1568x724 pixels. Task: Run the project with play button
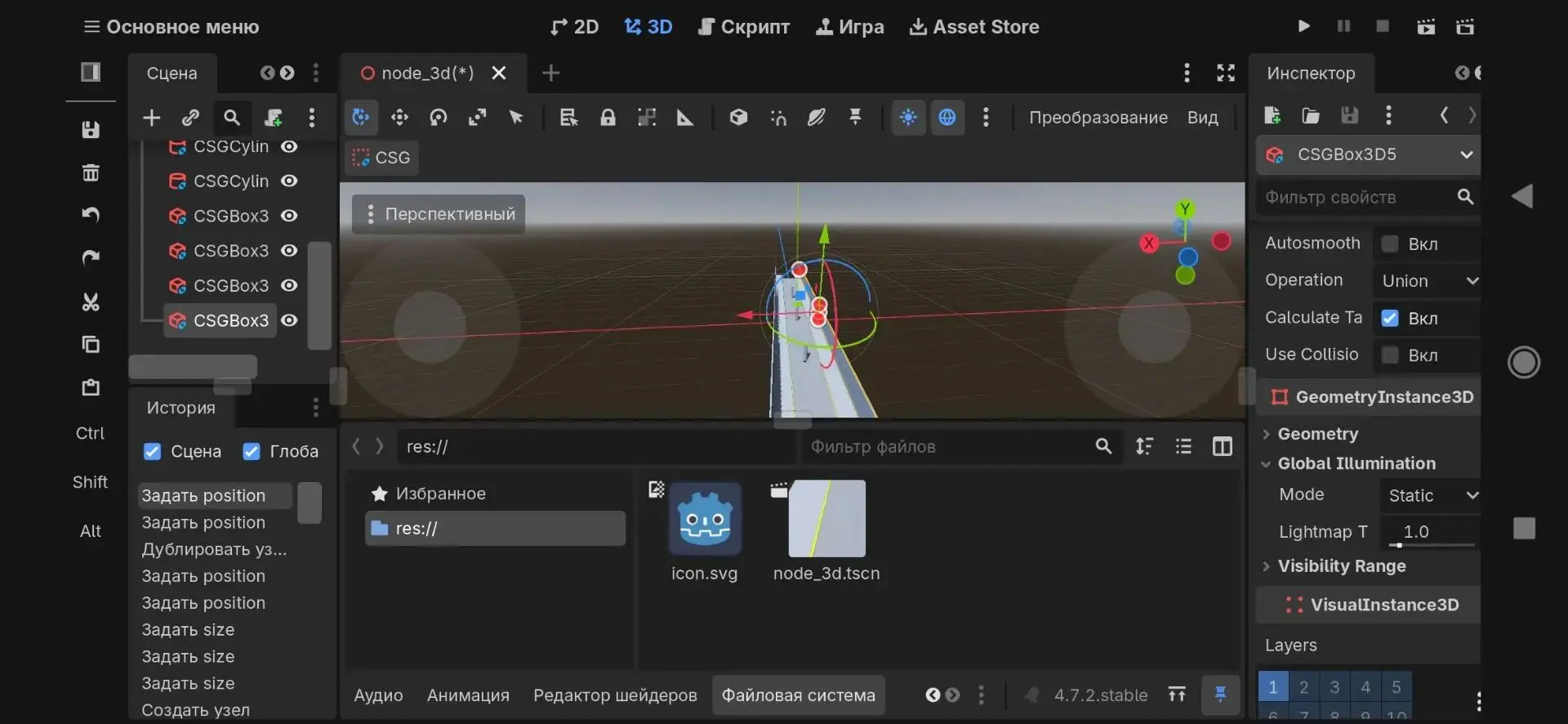point(1304,26)
